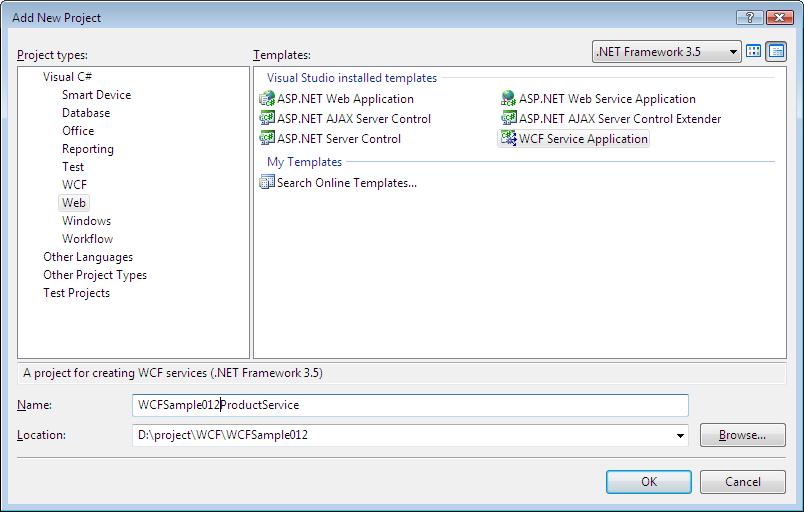Select Windows project type
The height and width of the screenshot is (512, 804).
pyautogui.click(x=86, y=221)
